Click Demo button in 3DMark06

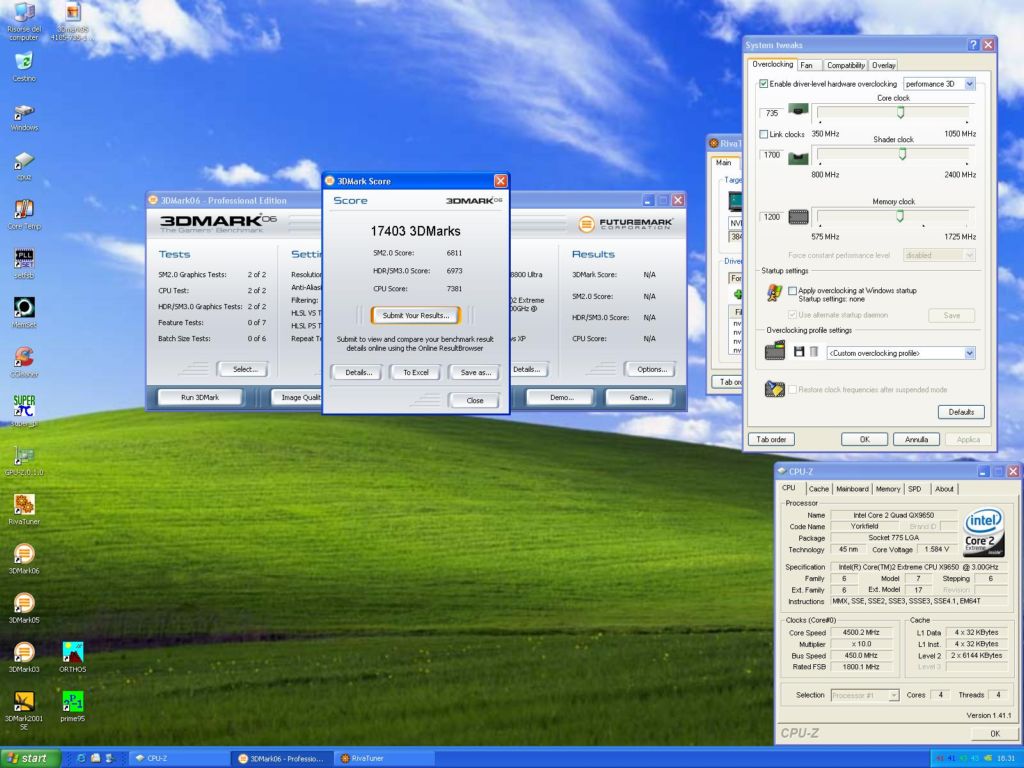pyautogui.click(x=560, y=397)
